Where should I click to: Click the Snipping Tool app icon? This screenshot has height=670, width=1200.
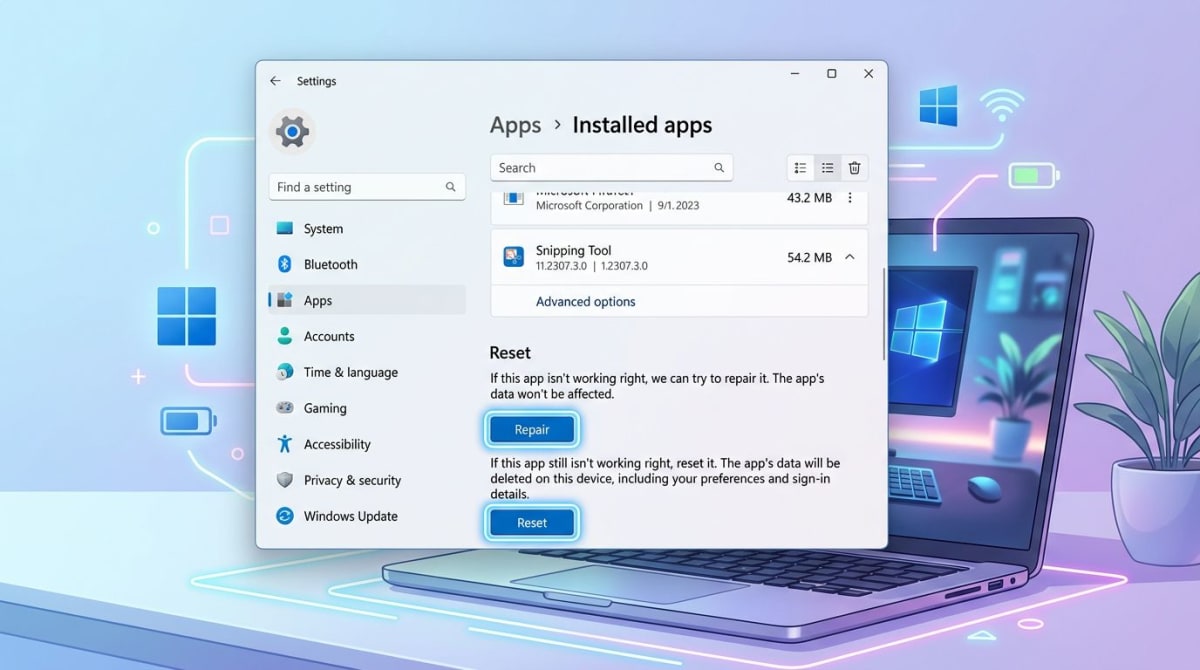(x=513, y=257)
